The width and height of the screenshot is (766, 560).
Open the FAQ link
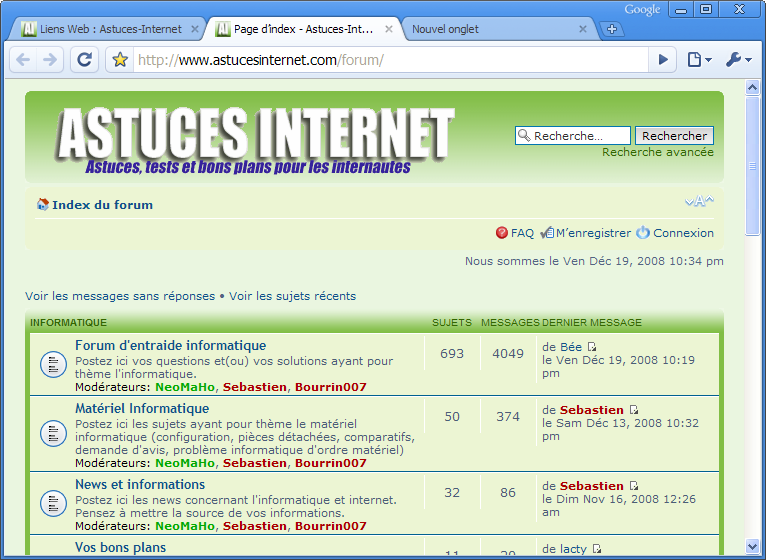(522, 233)
